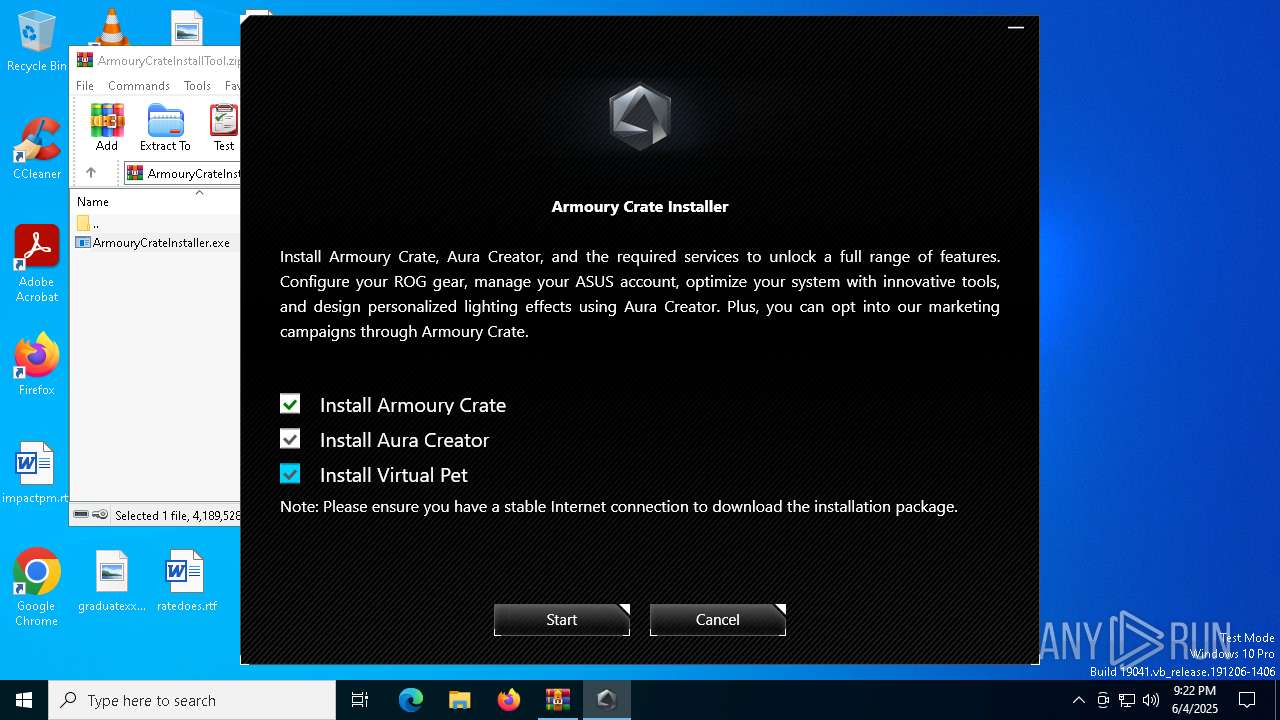The image size is (1280, 720).
Task: Open network status tray icon
Action: coord(1127,700)
